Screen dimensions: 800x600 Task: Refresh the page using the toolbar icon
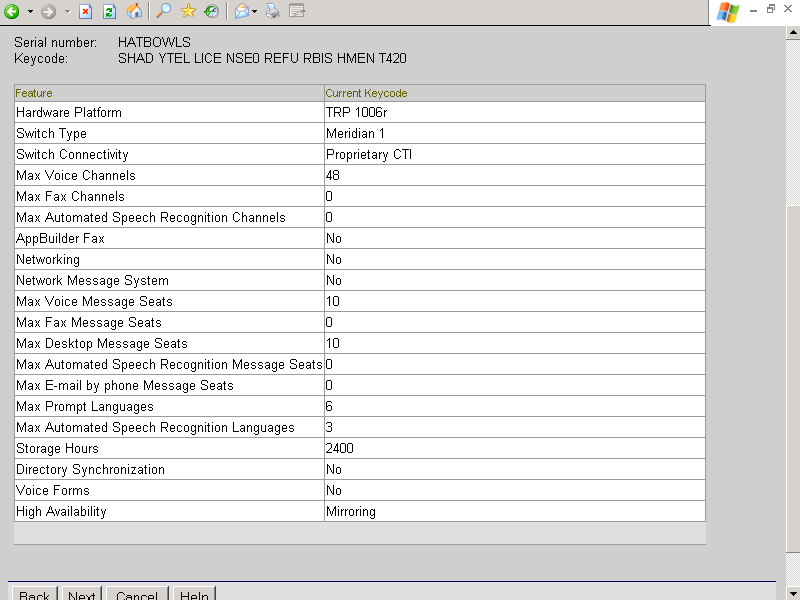pos(110,11)
